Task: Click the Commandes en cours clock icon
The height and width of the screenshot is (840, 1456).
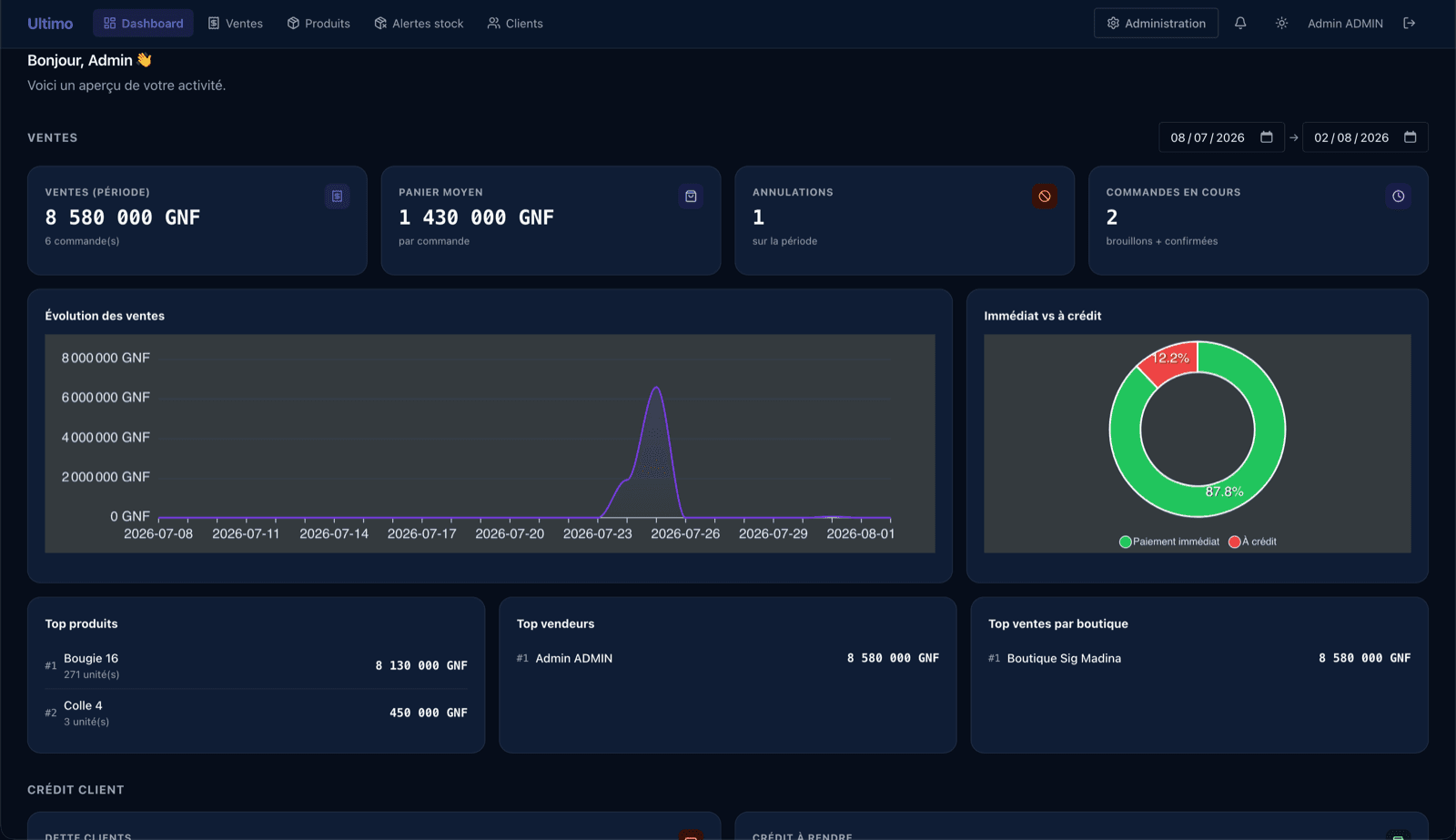Action: pyautogui.click(x=1399, y=196)
